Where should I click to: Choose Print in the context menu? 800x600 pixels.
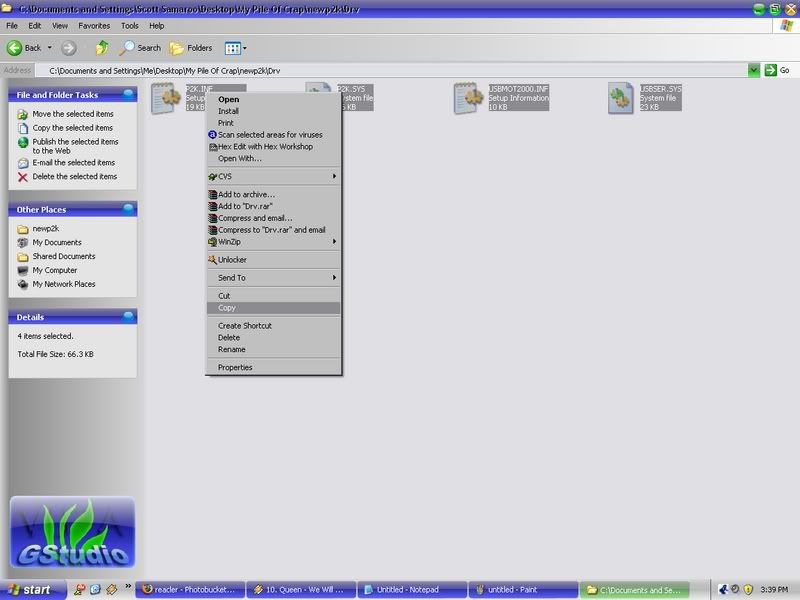(x=273, y=123)
